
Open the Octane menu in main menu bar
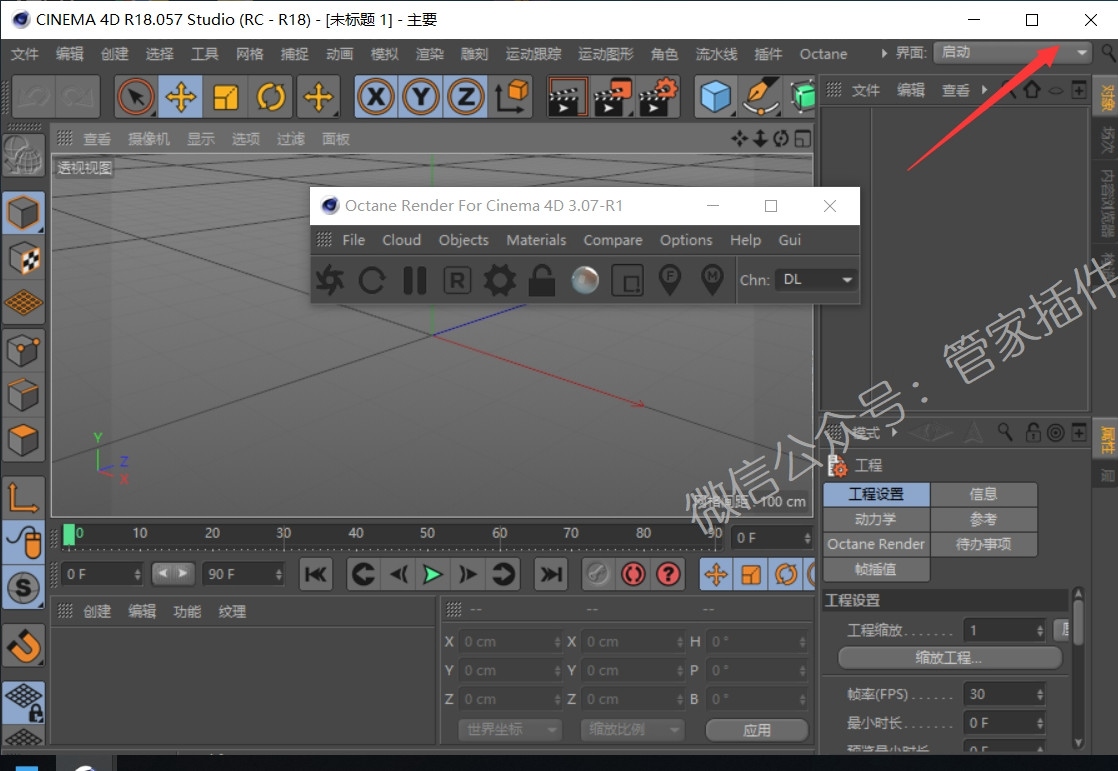[x=824, y=53]
